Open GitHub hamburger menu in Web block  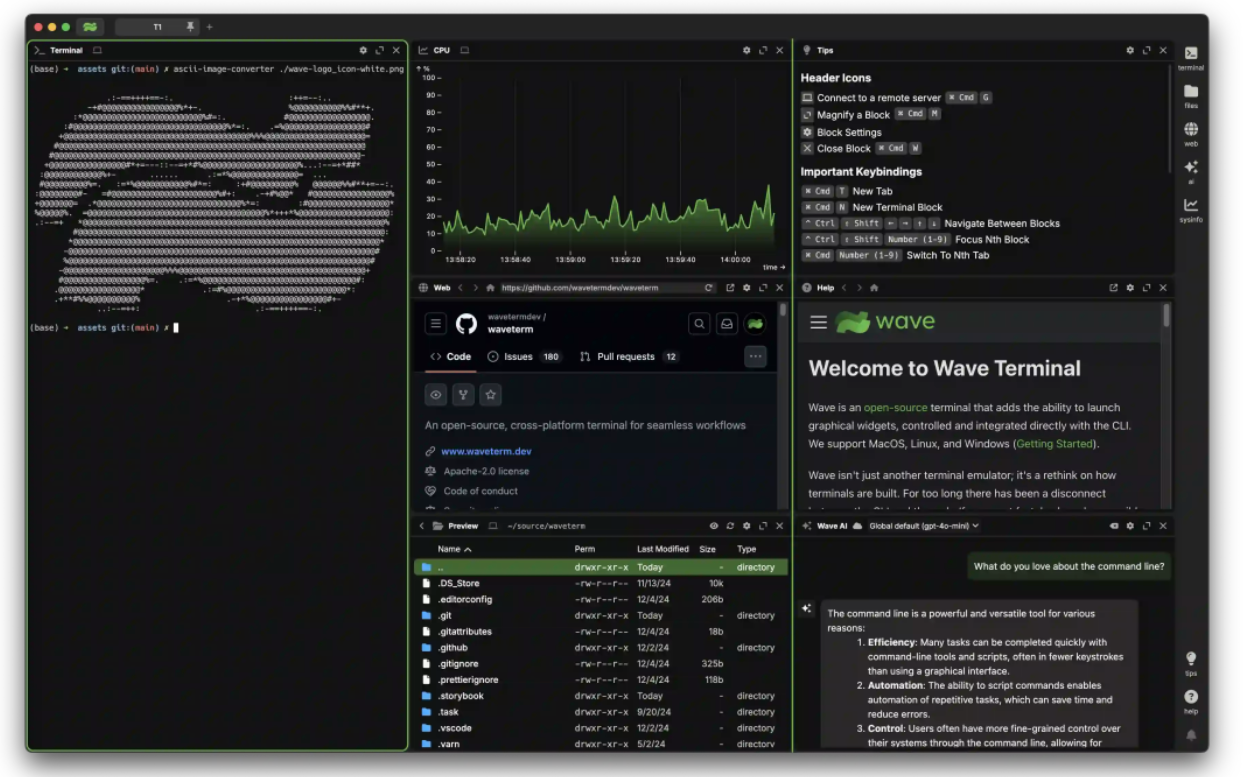(436, 324)
